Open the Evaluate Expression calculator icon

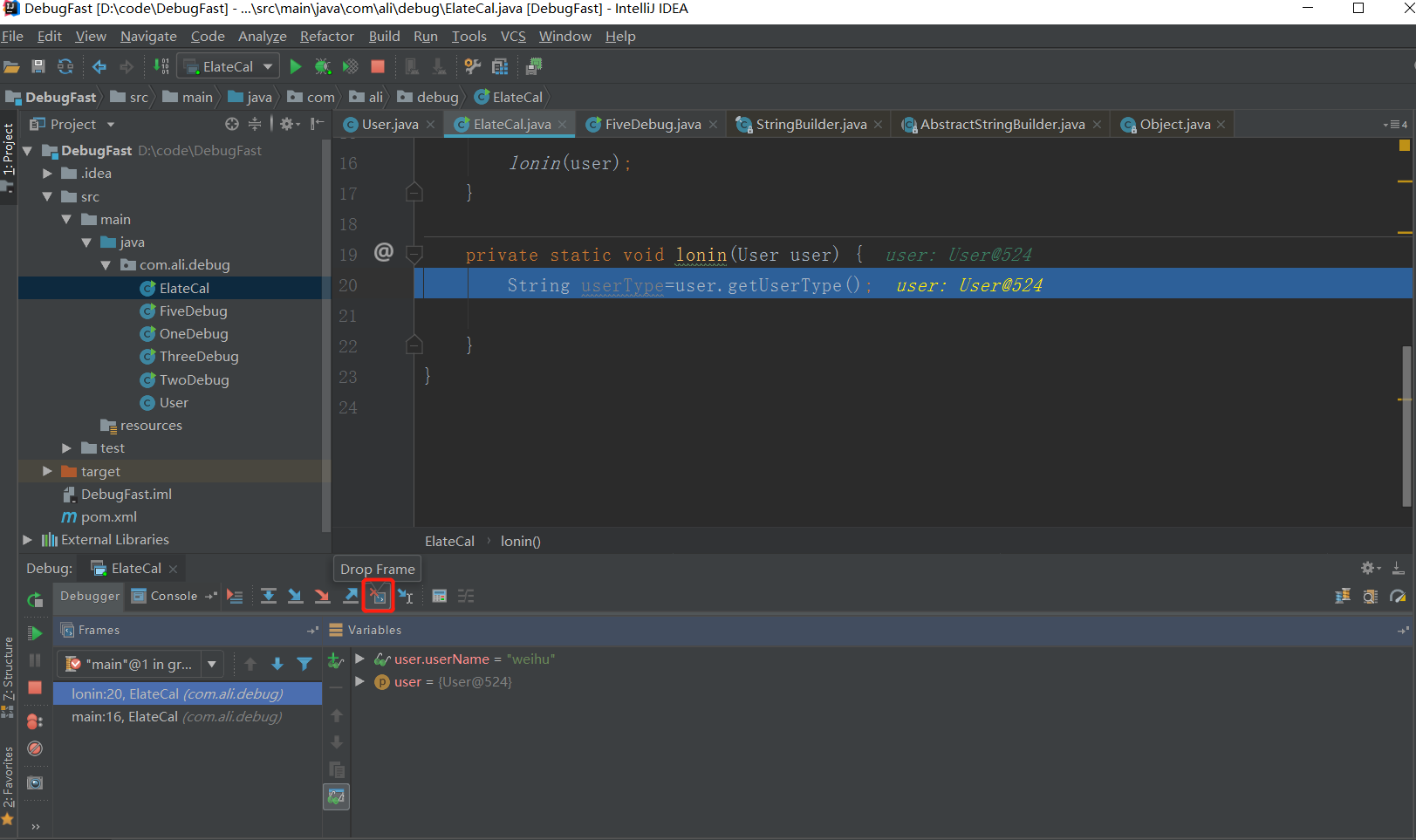coord(440,597)
